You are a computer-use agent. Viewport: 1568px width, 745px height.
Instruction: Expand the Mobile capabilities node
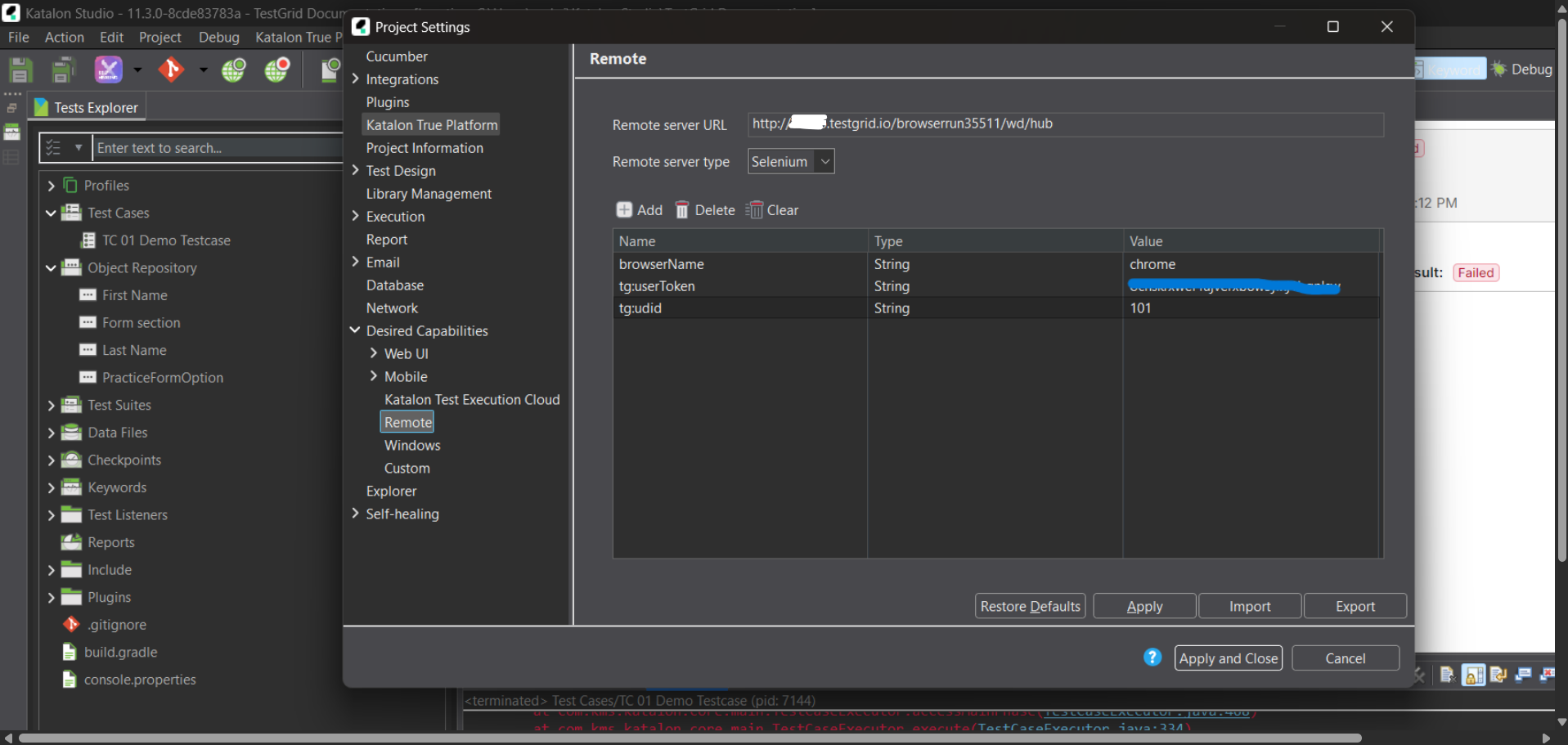click(x=374, y=376)
